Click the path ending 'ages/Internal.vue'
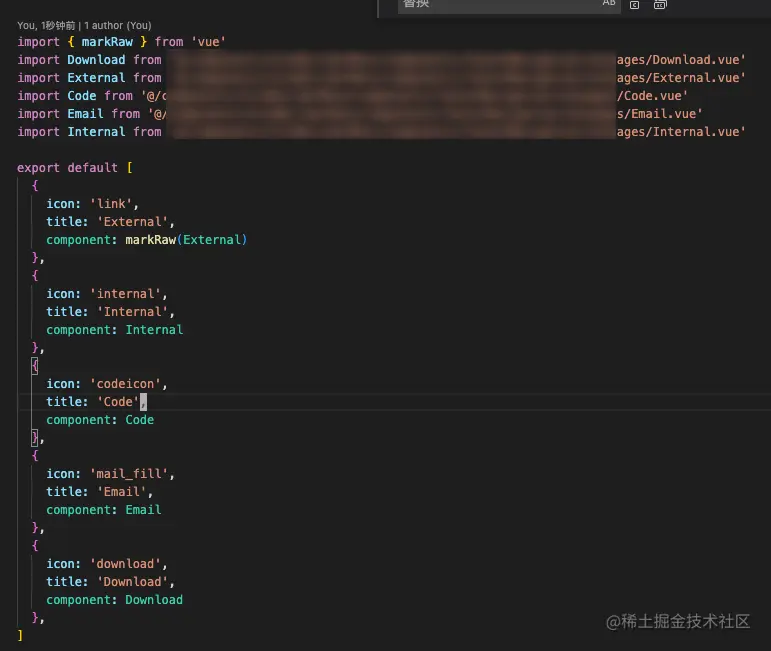The image size is (771, 651). [x=681, y=132]
